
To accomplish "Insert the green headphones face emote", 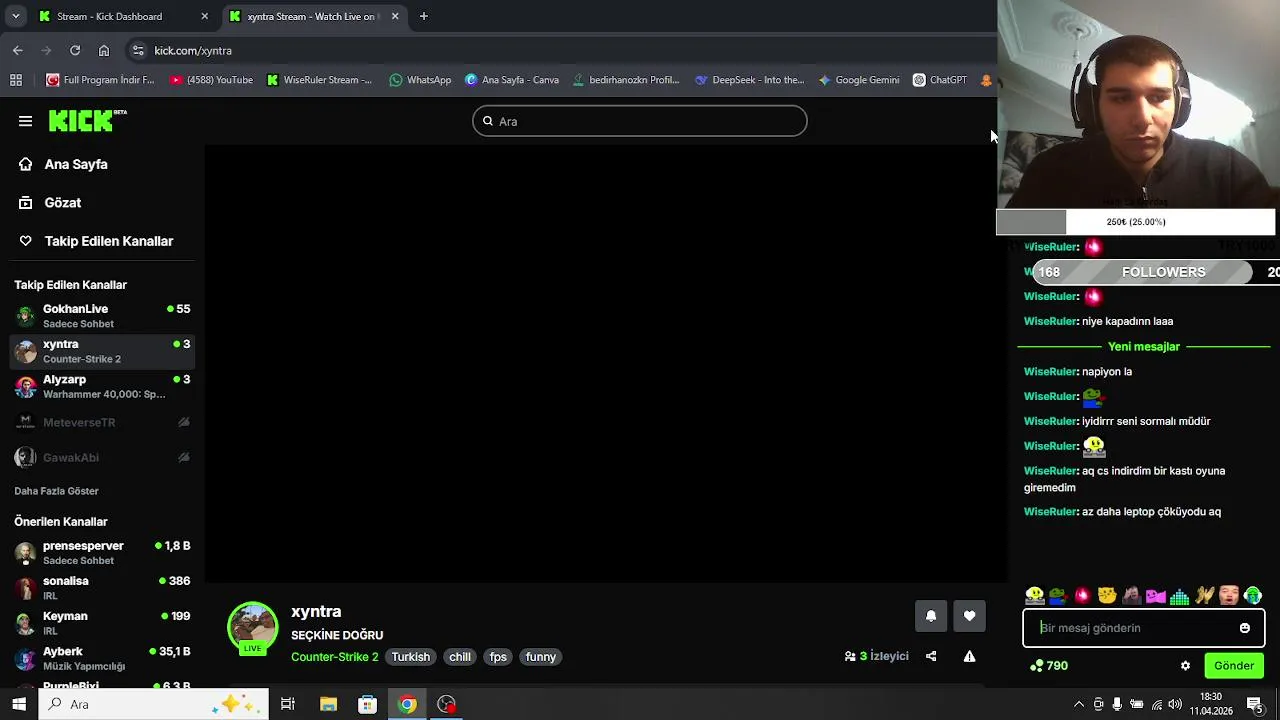I will tap(1252, 596).
